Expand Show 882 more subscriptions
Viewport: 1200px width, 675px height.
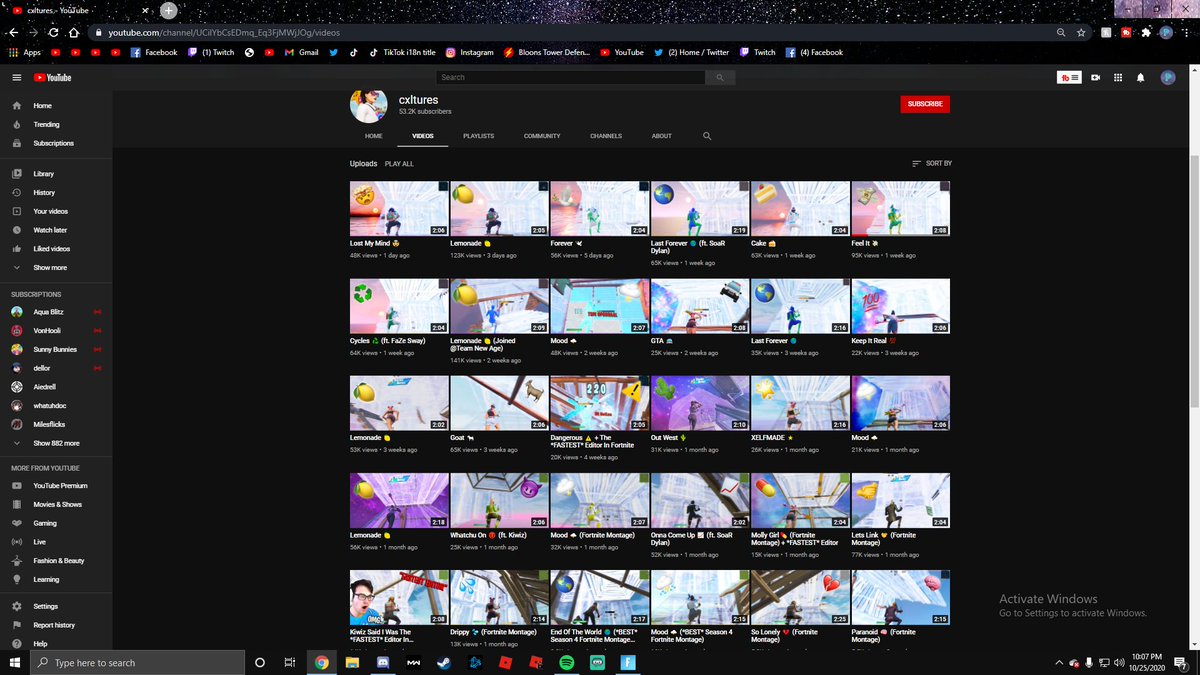[x=56, y=443]
